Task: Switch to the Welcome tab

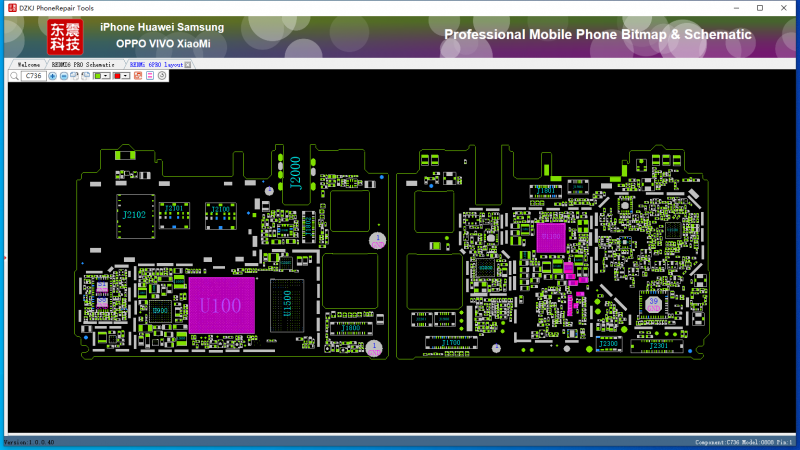Action: click(29, 65)
